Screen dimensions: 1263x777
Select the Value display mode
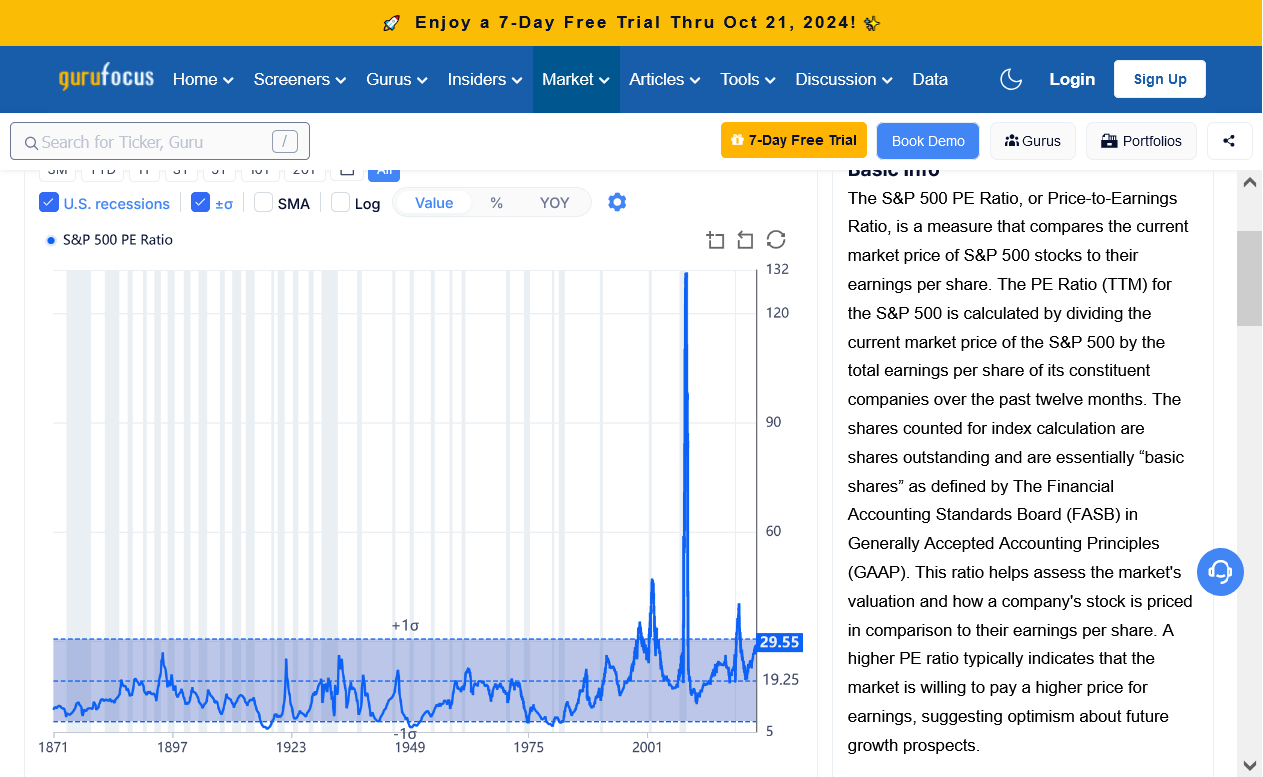click(x=434, y=203)
